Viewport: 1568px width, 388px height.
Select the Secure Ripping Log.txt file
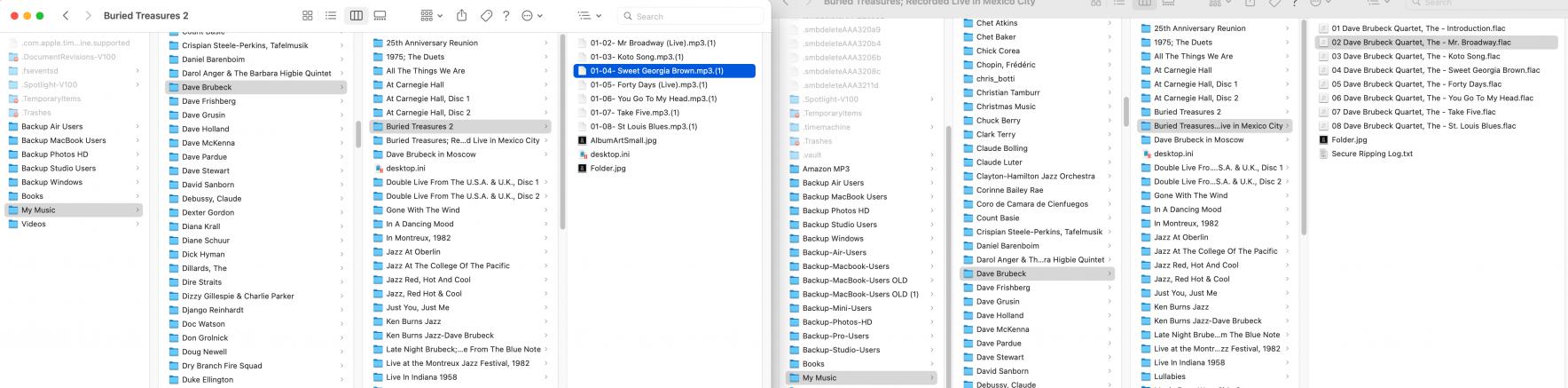tap(1371, 154)
